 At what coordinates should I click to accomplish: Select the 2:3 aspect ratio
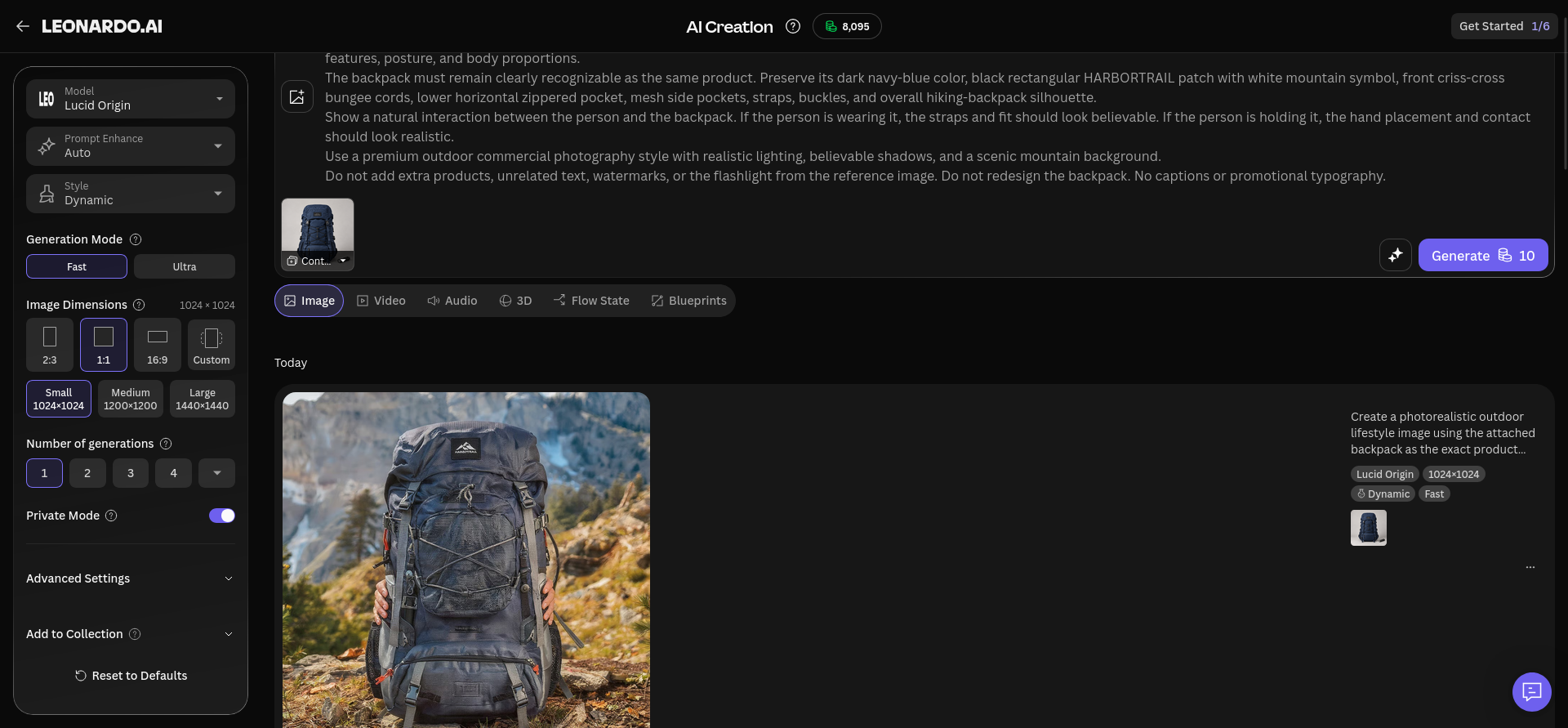coord(50,345)
